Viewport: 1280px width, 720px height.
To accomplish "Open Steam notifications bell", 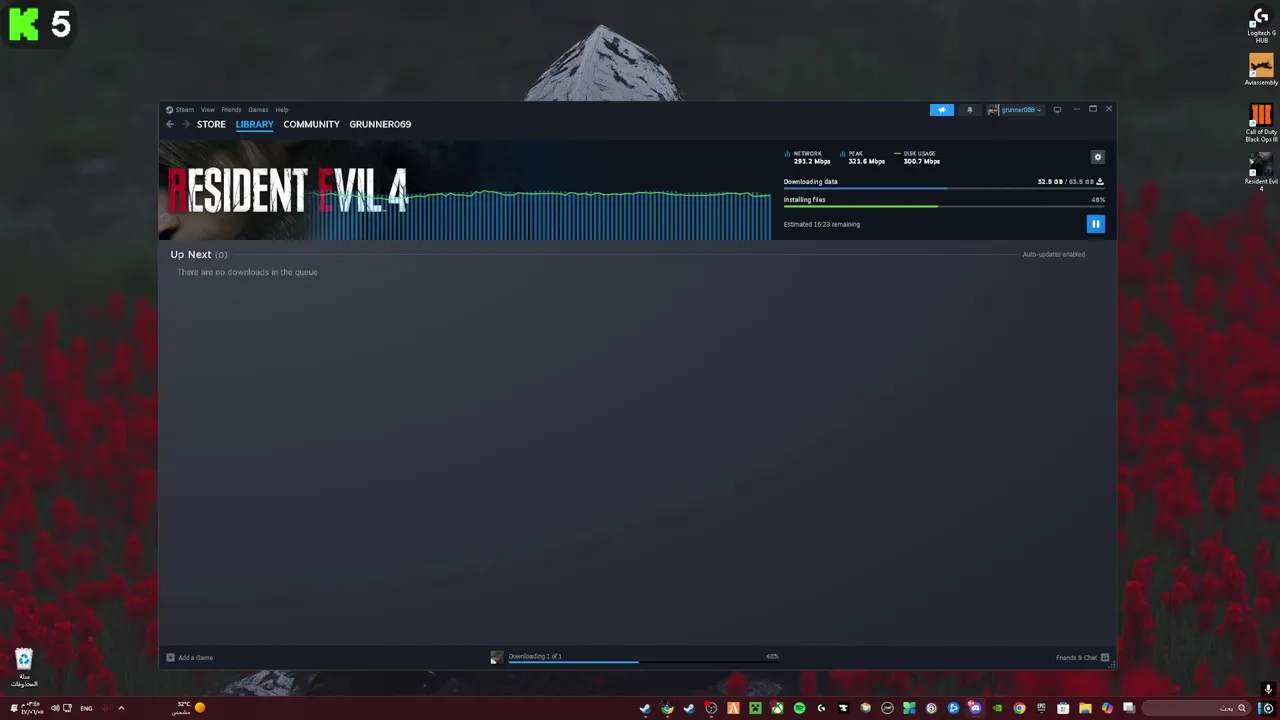I will pyautogui.click(x=969, y=110).
